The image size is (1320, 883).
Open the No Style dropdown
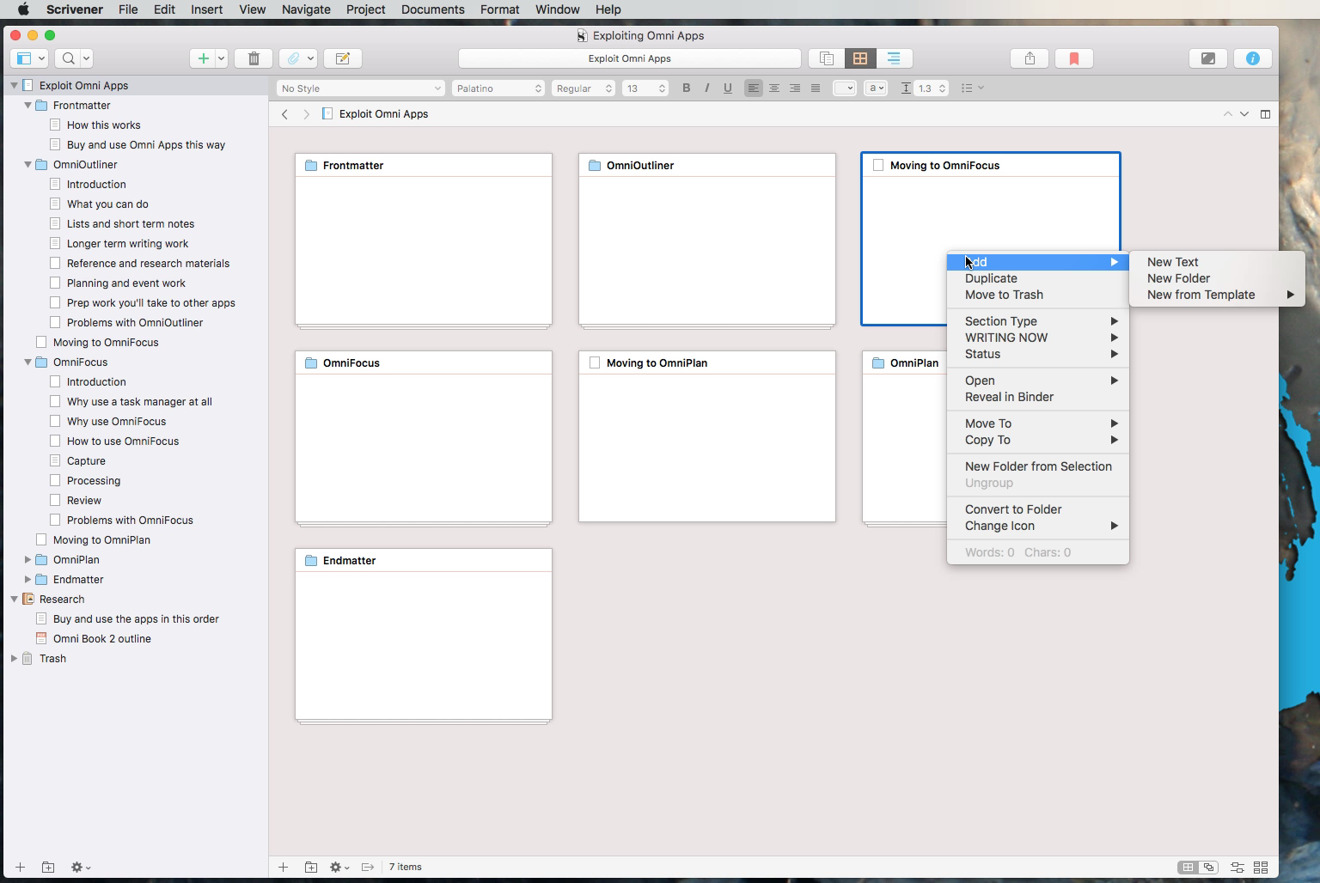tap(360, 88)
